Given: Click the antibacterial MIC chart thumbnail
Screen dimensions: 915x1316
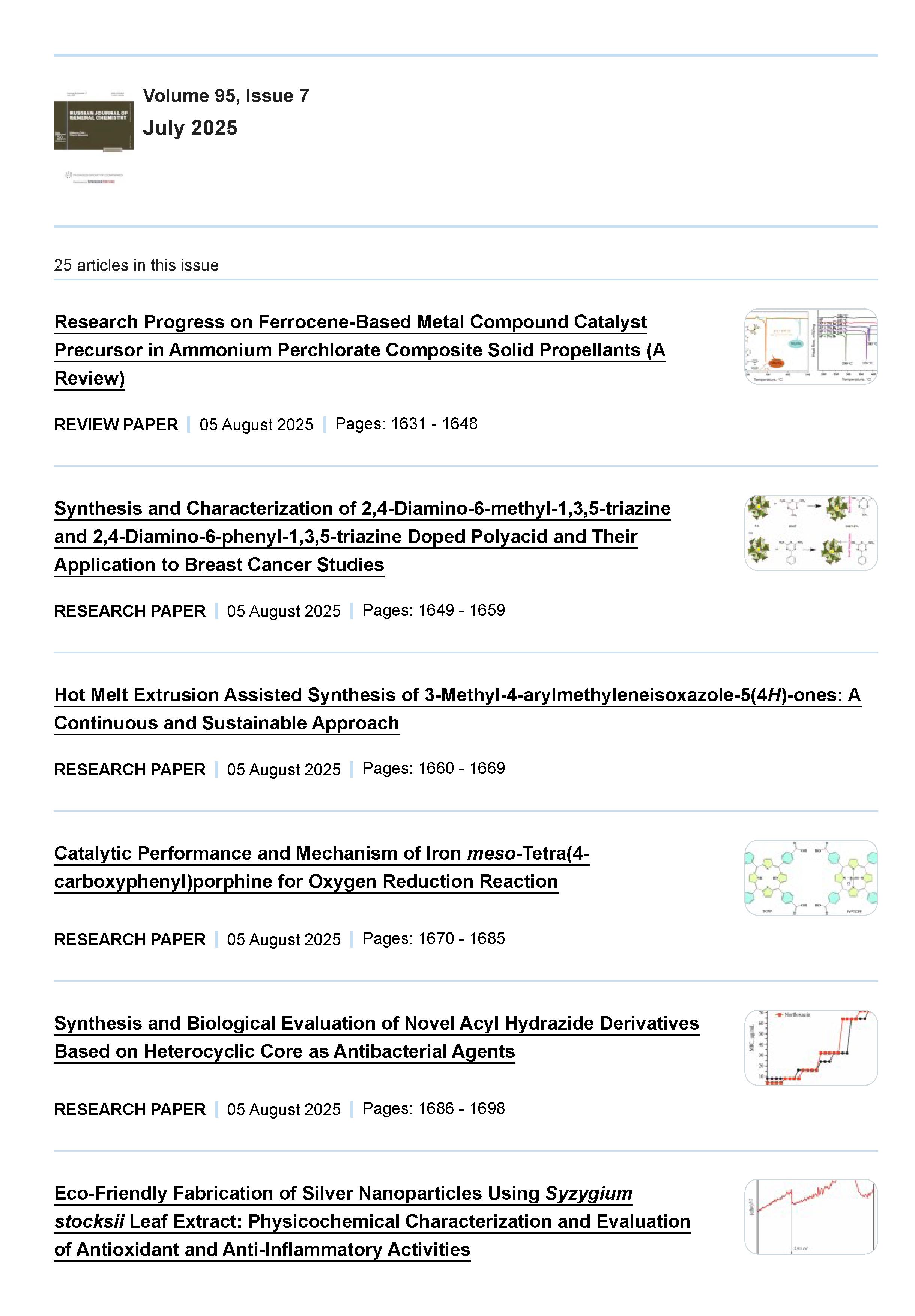Looking at the screenshot, I should pos(810,1047).
